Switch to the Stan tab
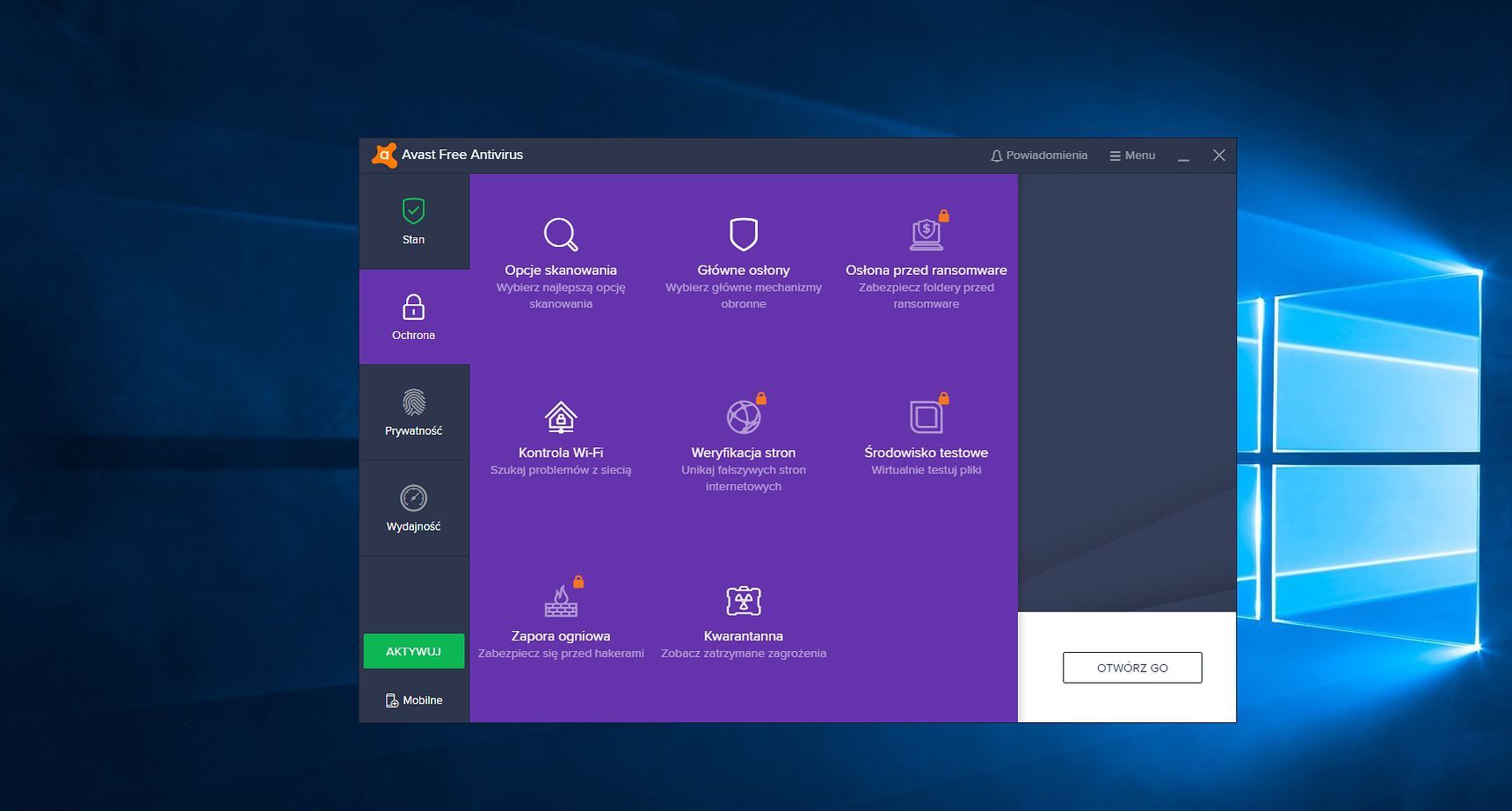The height and width of the screenshot is (811, 1512). point(413,221)
